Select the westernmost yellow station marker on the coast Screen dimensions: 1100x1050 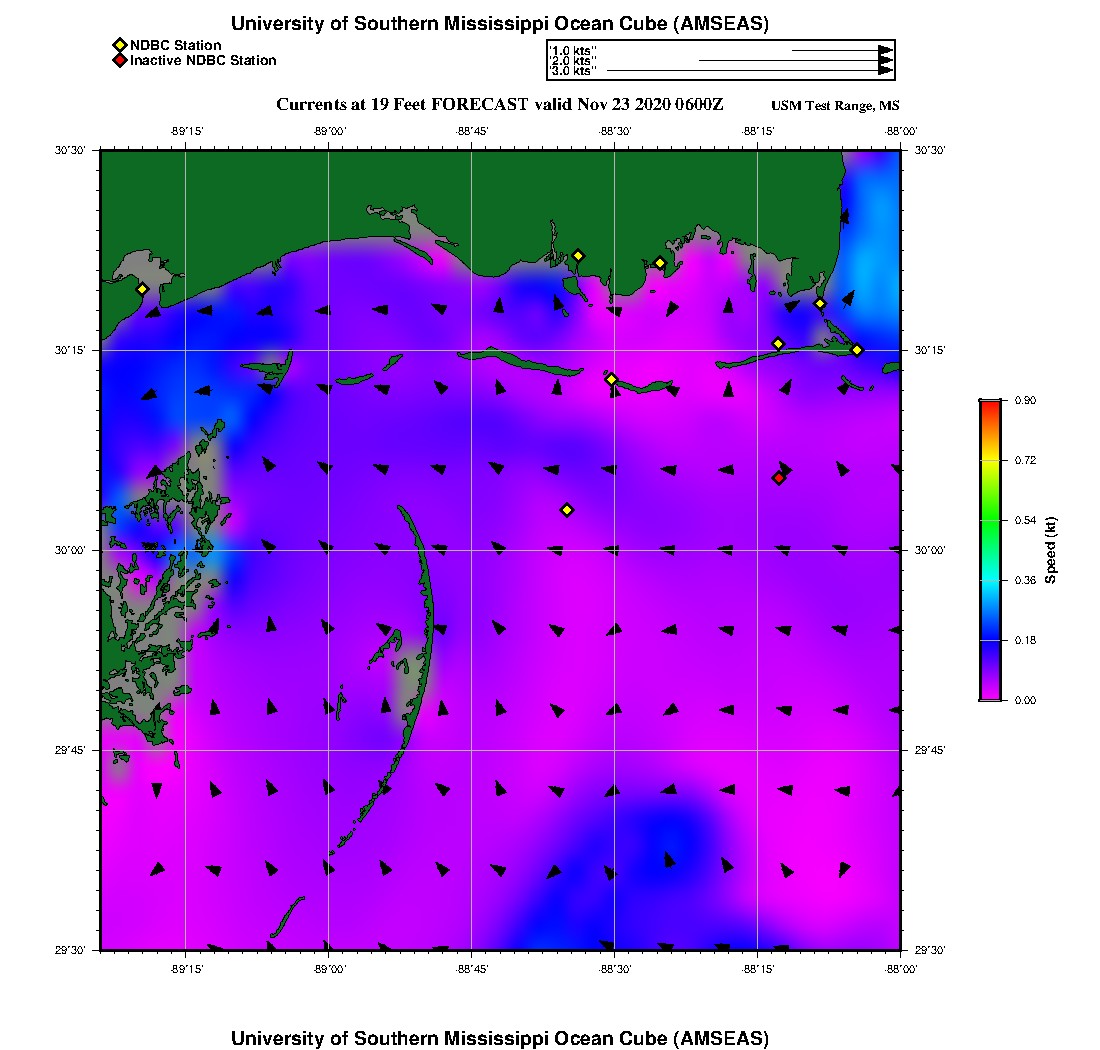142,289
